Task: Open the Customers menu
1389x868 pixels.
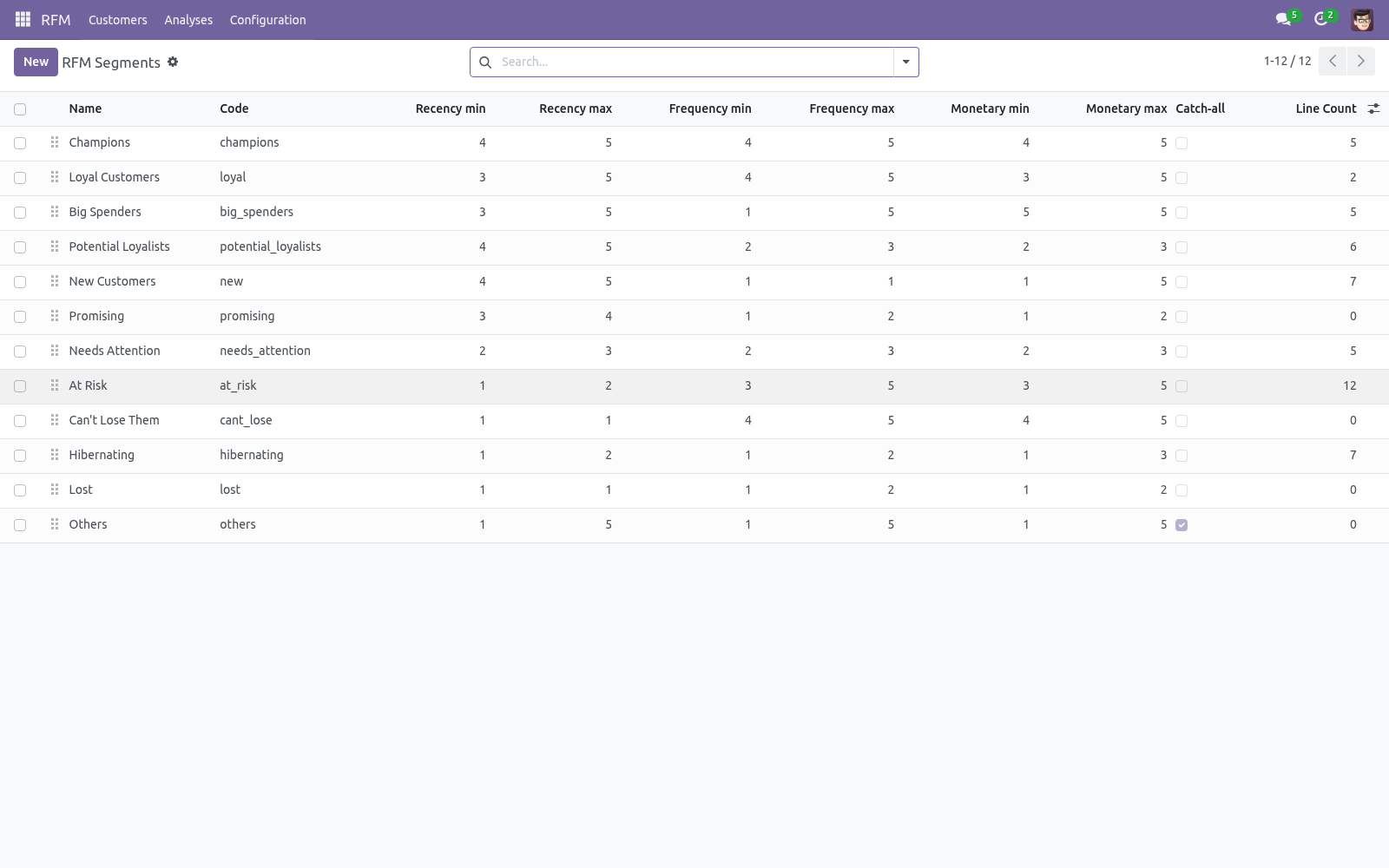Action: pyautogui.click(x=117, y=19)
